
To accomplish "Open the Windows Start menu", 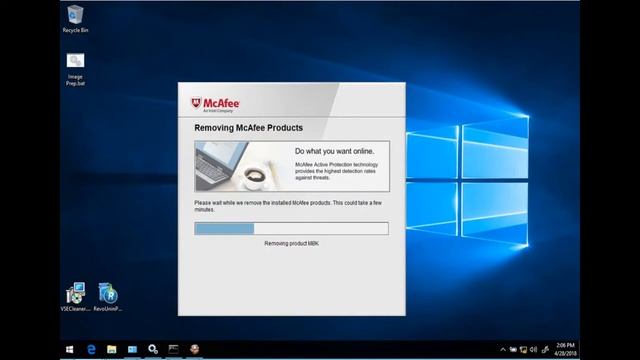I will click(70, 349).
